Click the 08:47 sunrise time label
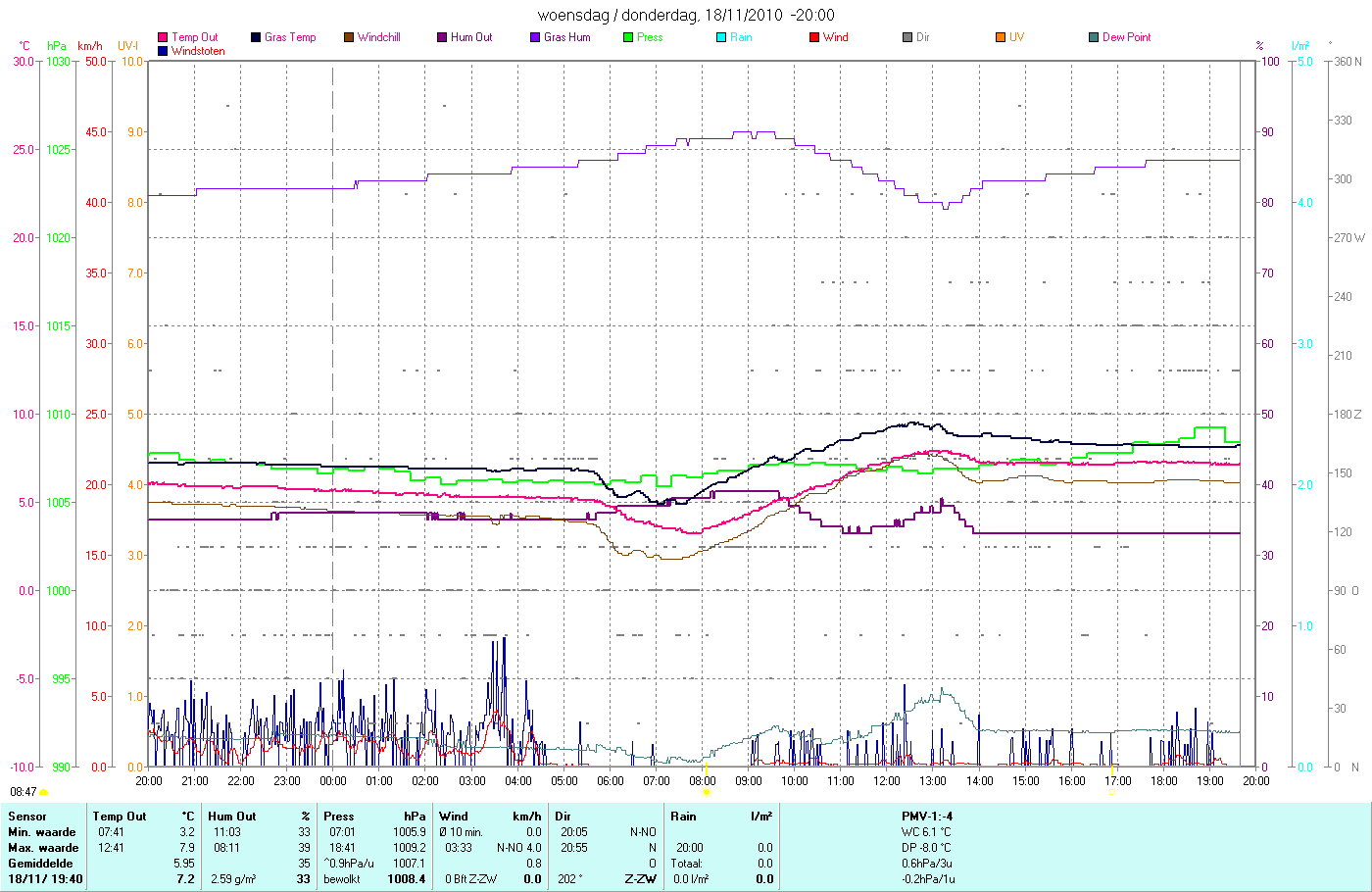1372x892 pixels. [x=24, y=792]
